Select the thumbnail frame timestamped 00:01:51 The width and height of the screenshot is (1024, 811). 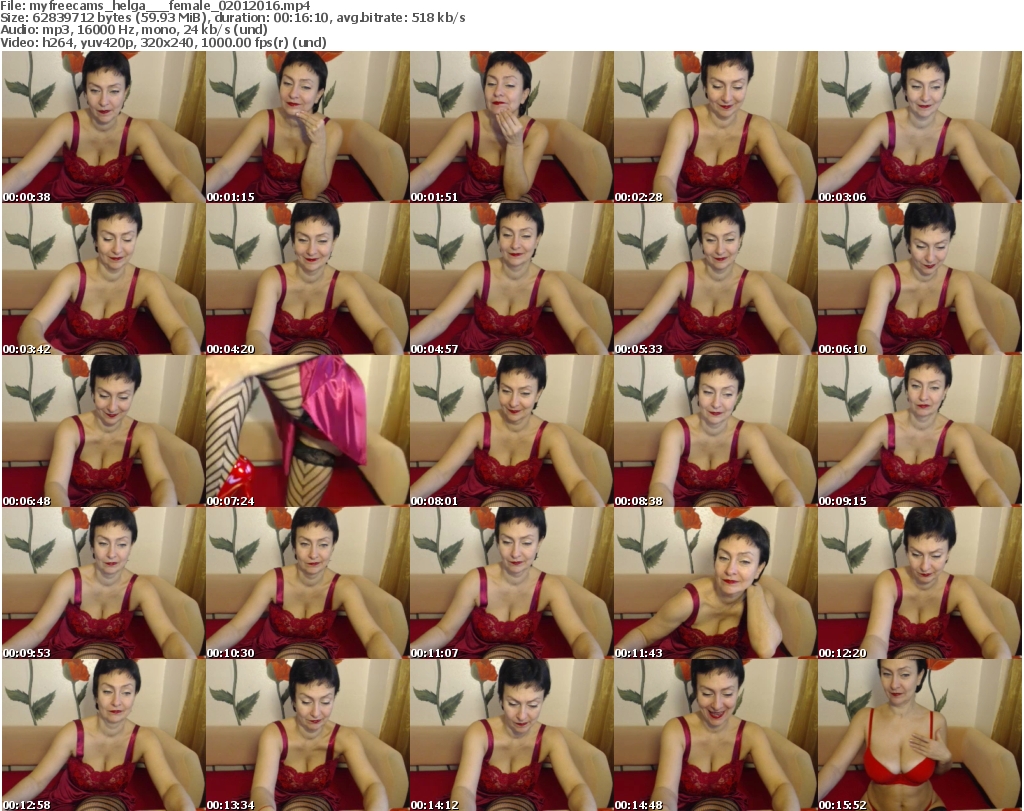coord(511,127)
